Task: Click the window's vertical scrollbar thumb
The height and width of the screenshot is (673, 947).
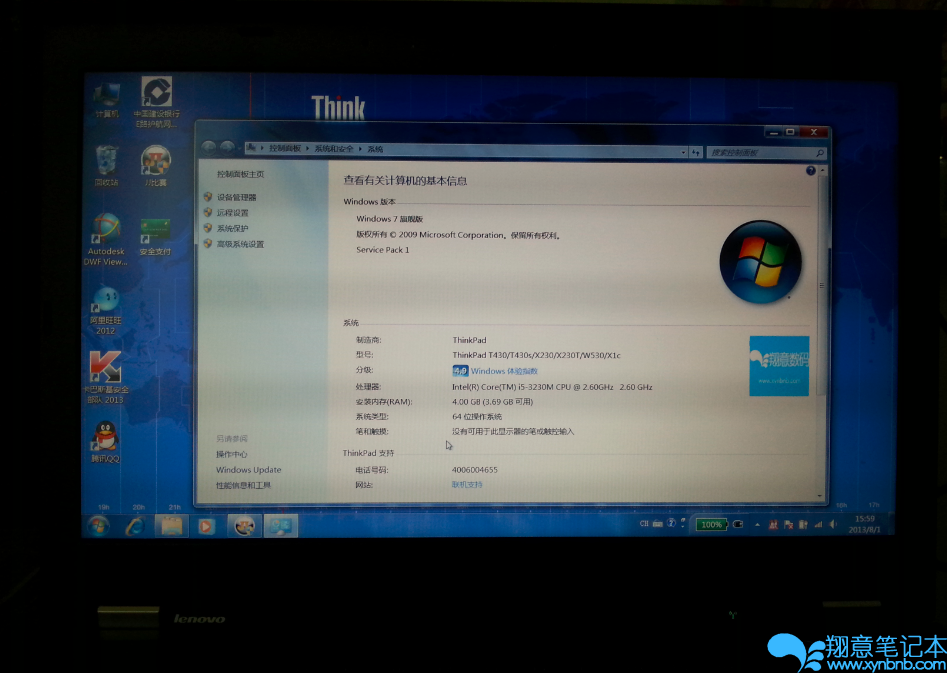Action: coord(821,285)
